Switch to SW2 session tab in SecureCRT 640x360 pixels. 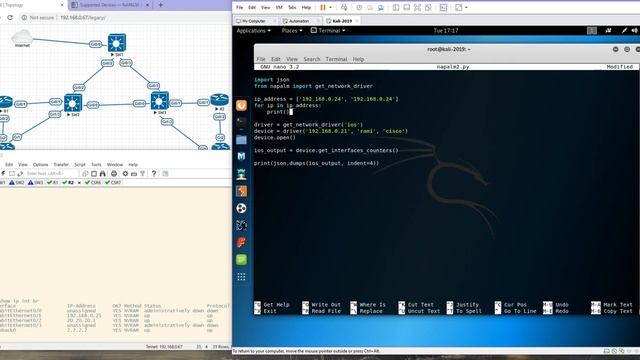tap(17, 182)
